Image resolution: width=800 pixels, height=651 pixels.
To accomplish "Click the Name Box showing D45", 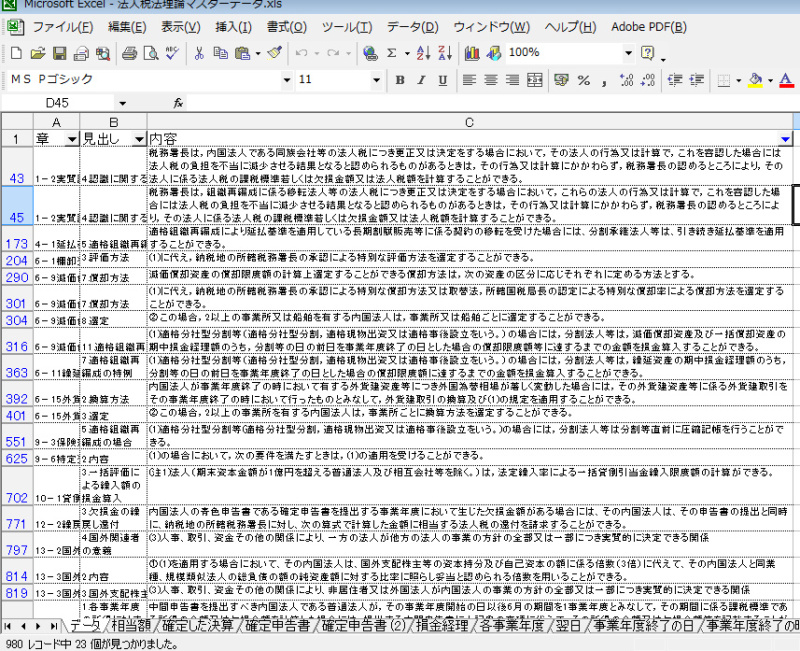I will tap(58, 104).
